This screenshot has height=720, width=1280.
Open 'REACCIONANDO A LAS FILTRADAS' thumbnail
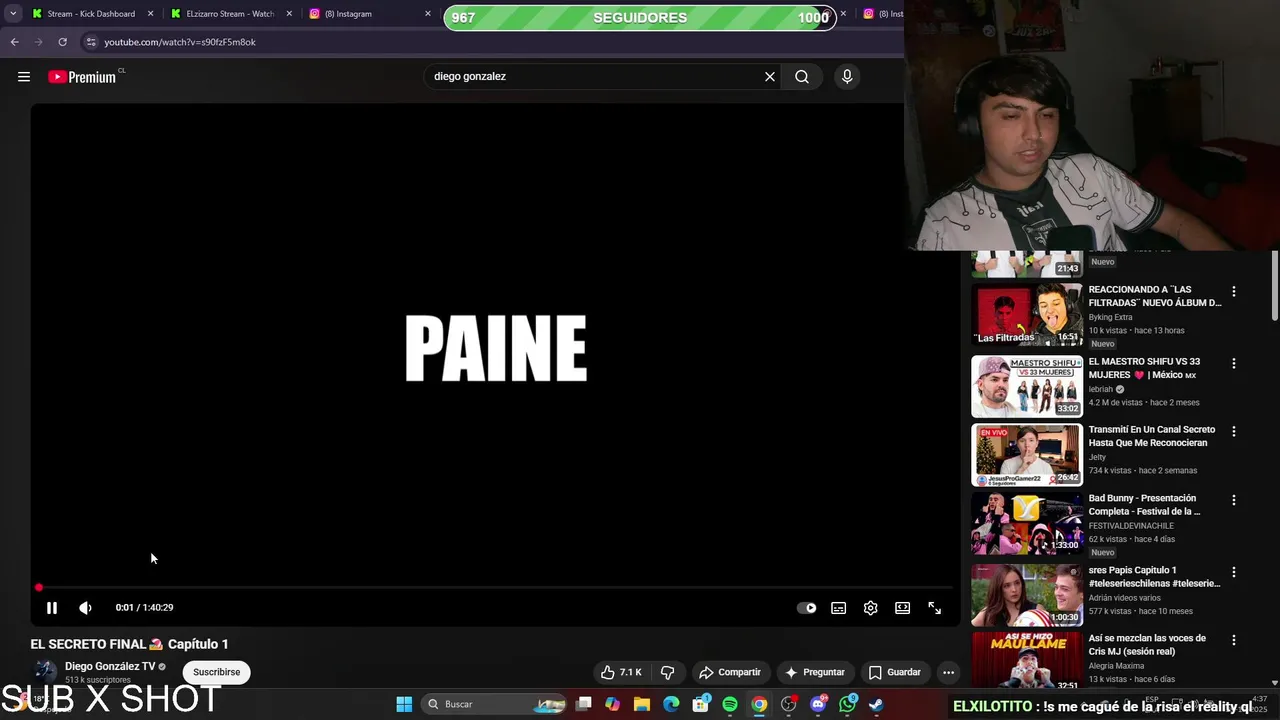click(x=1027, y=315)
